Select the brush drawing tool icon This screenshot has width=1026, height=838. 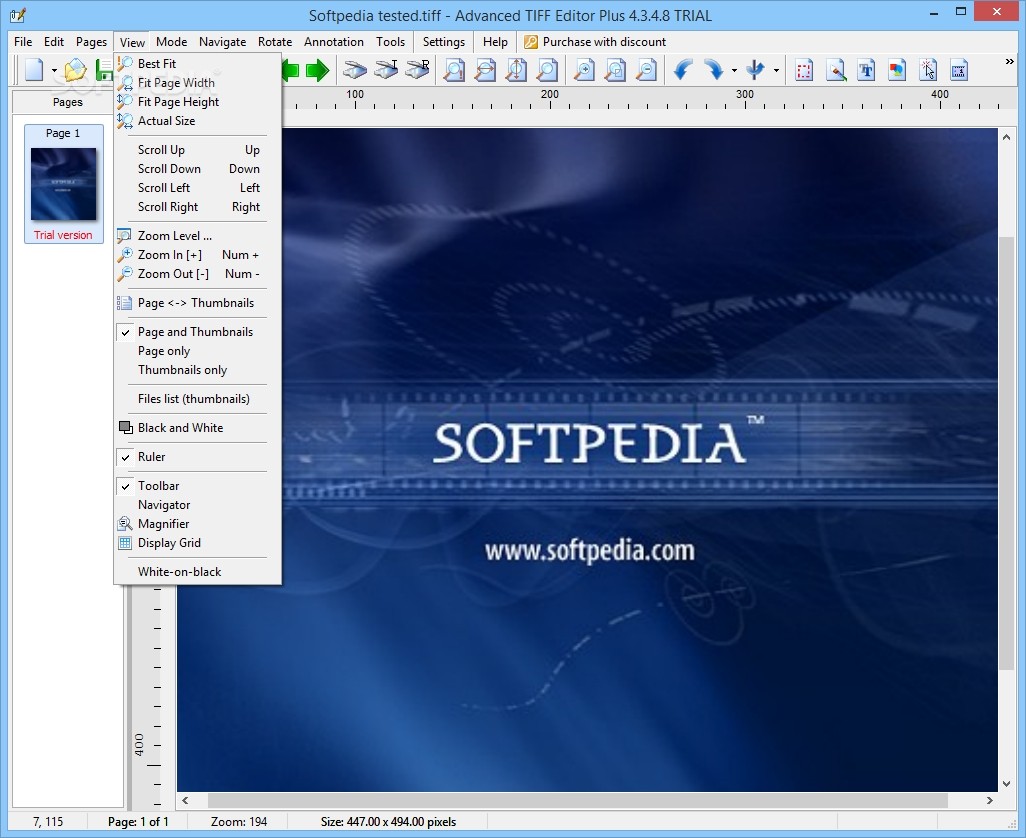(x=836, y=69)
